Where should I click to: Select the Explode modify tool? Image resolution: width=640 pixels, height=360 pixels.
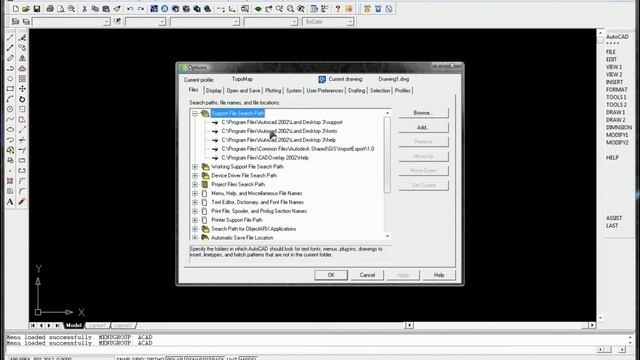pyautogui.click(x=22, y=202)
